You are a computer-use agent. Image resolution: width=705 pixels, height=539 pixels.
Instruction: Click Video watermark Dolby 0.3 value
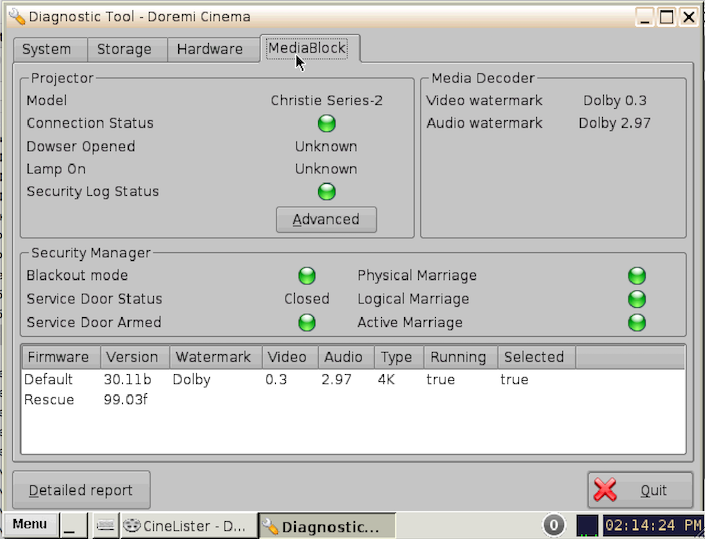point(615,100)
